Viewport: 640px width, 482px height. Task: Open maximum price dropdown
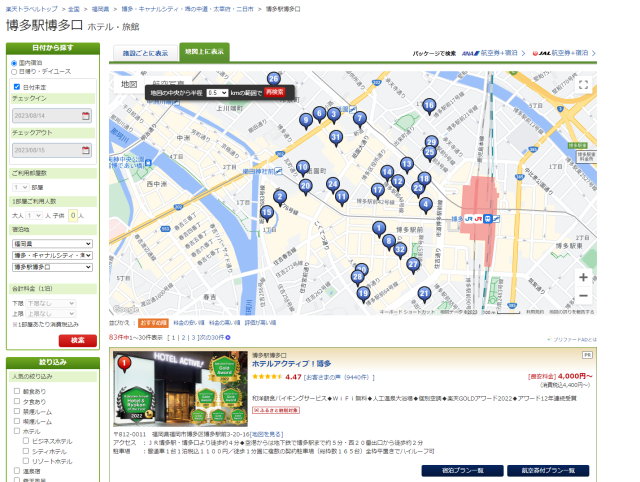pos(51,313)
